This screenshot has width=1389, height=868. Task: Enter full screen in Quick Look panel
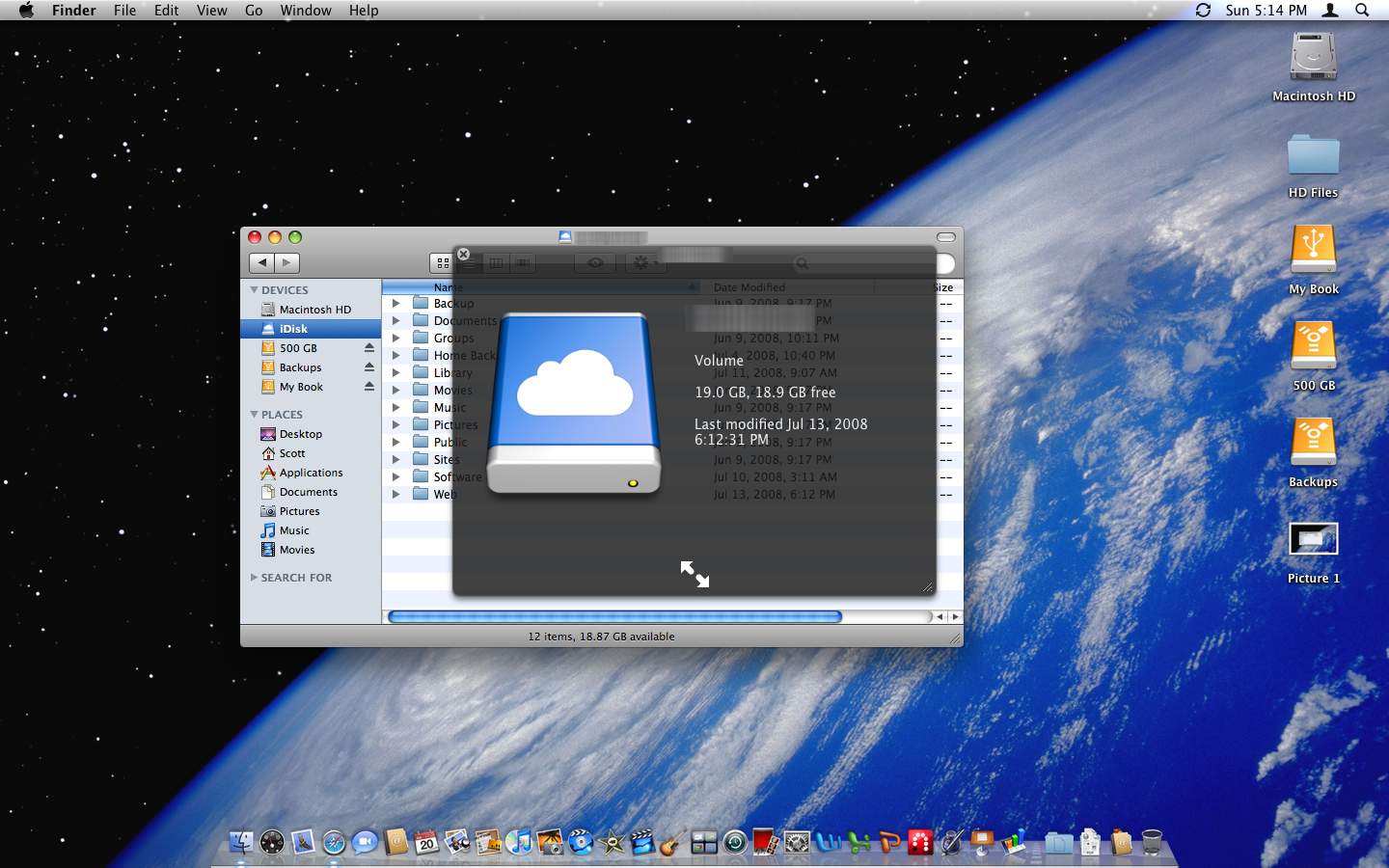coord(694,574)
